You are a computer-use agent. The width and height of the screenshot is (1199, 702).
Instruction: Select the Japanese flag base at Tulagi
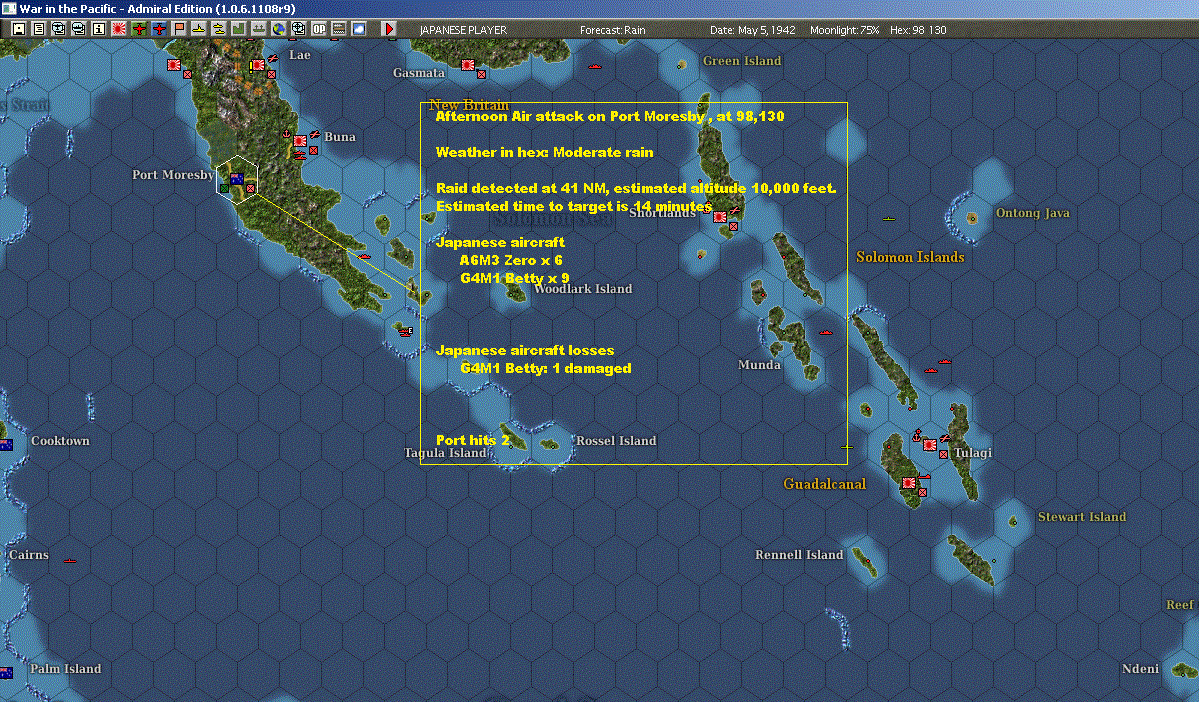click(x=930, y=444)
